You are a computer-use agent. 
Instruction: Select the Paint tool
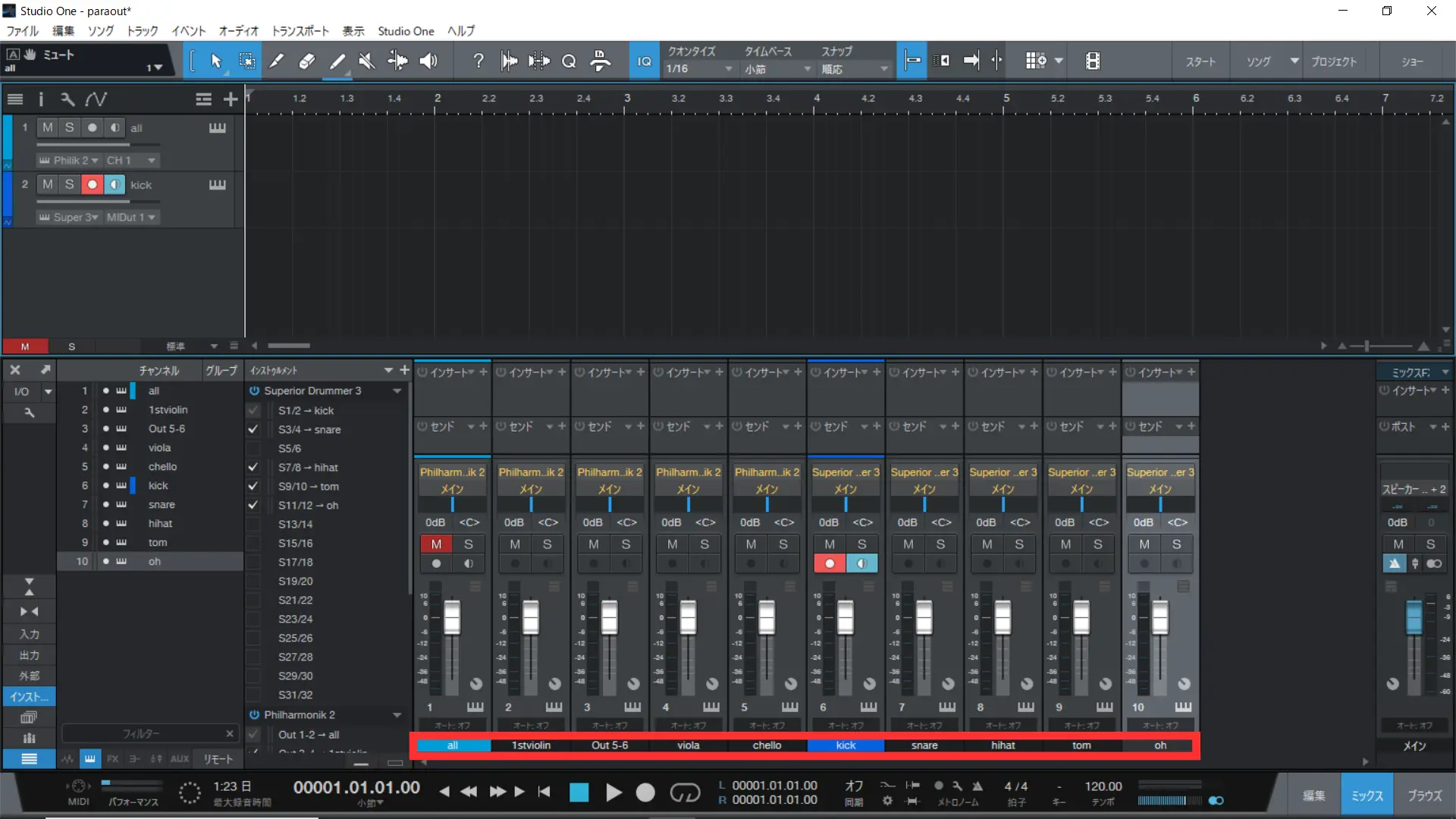[x=337, y=61]
